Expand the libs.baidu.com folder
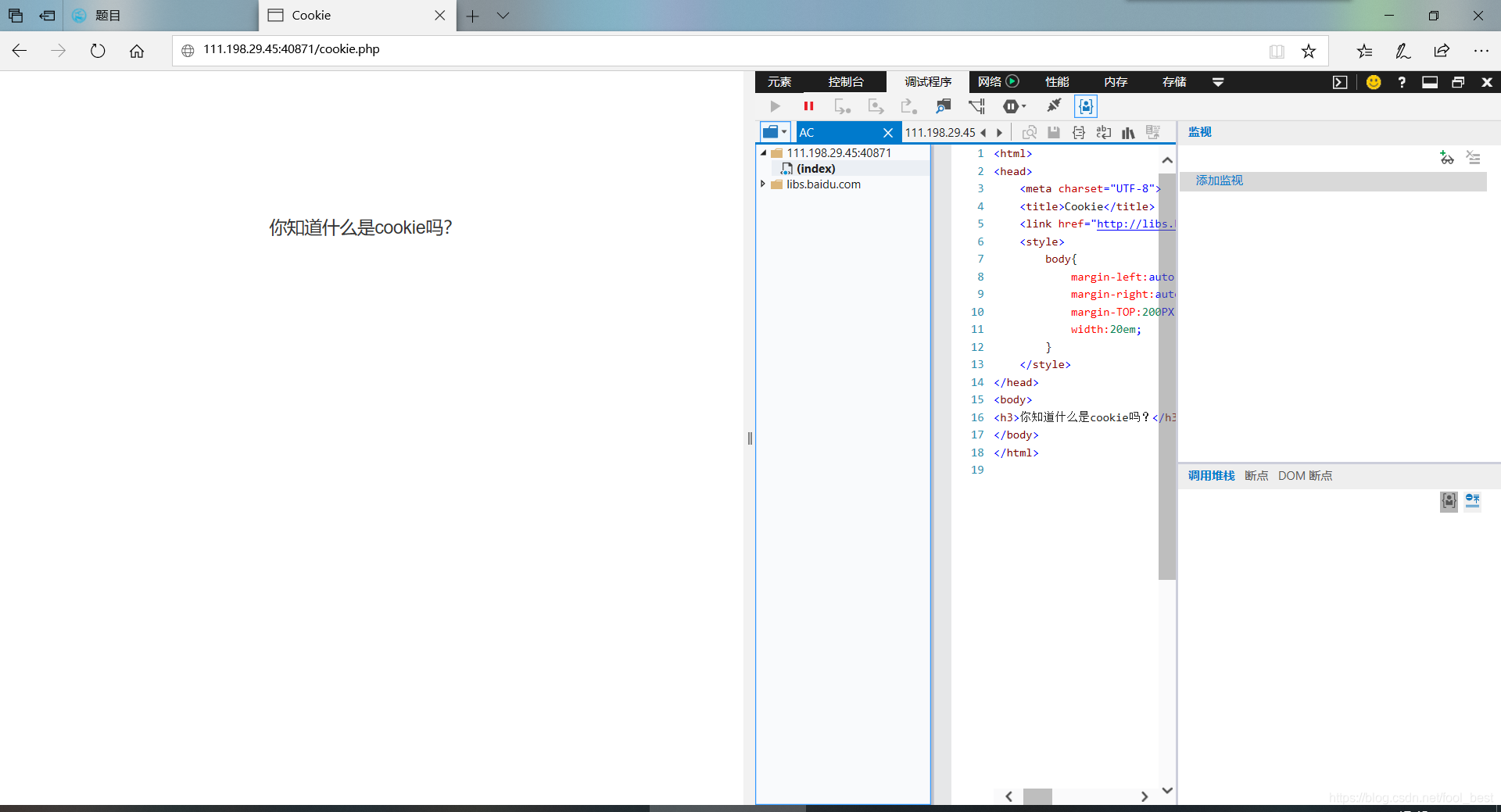1501x812 pixels. pos(763,184)
